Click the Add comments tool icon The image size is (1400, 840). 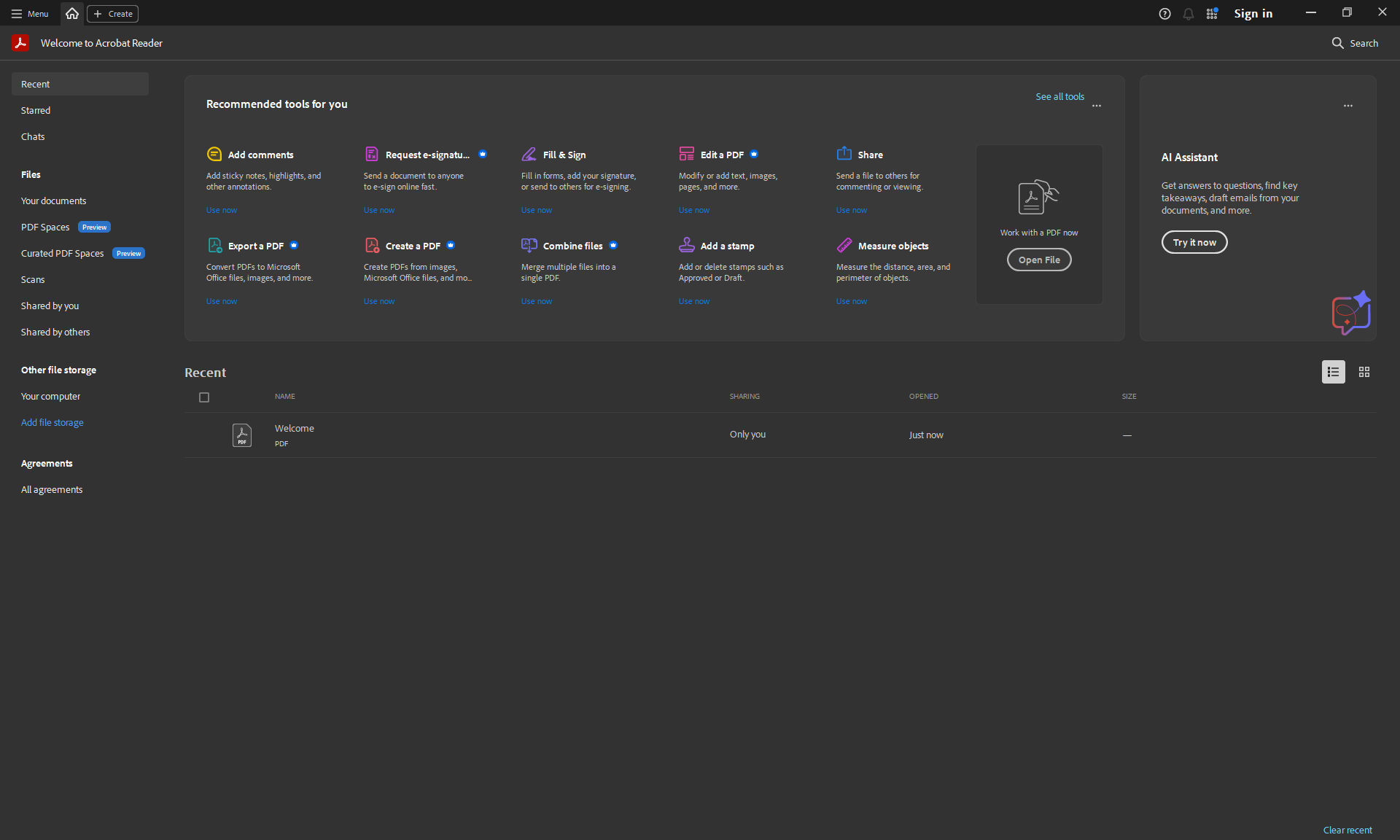214,154
